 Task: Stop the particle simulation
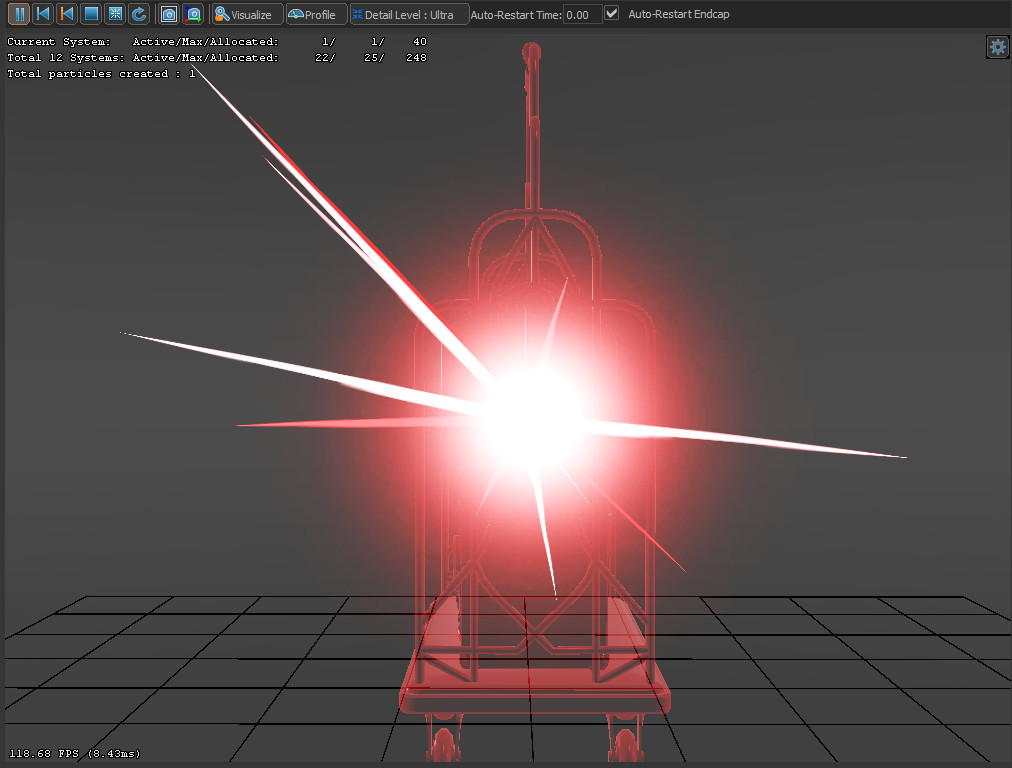91,14
